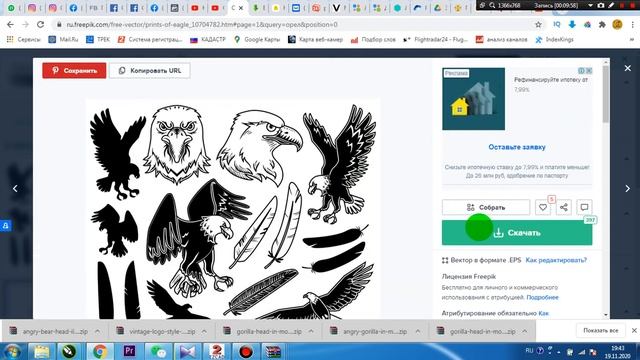
Task: Like the image with the heart icon
Action: pos(543,207)
